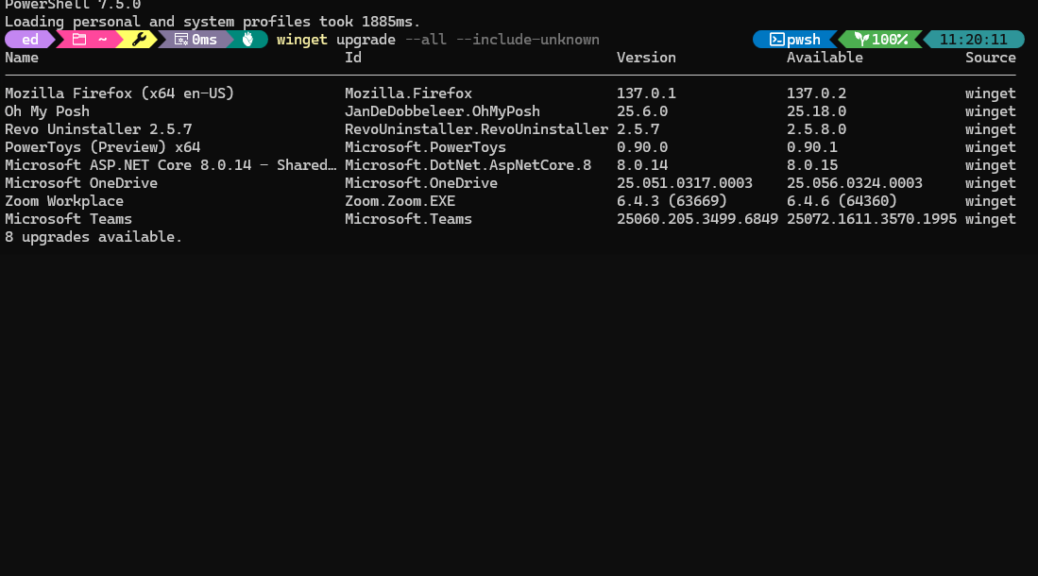Select 'PowerToys (Preview) x64' package name
The image size is (1038, 576).
[x=103, y=147]
